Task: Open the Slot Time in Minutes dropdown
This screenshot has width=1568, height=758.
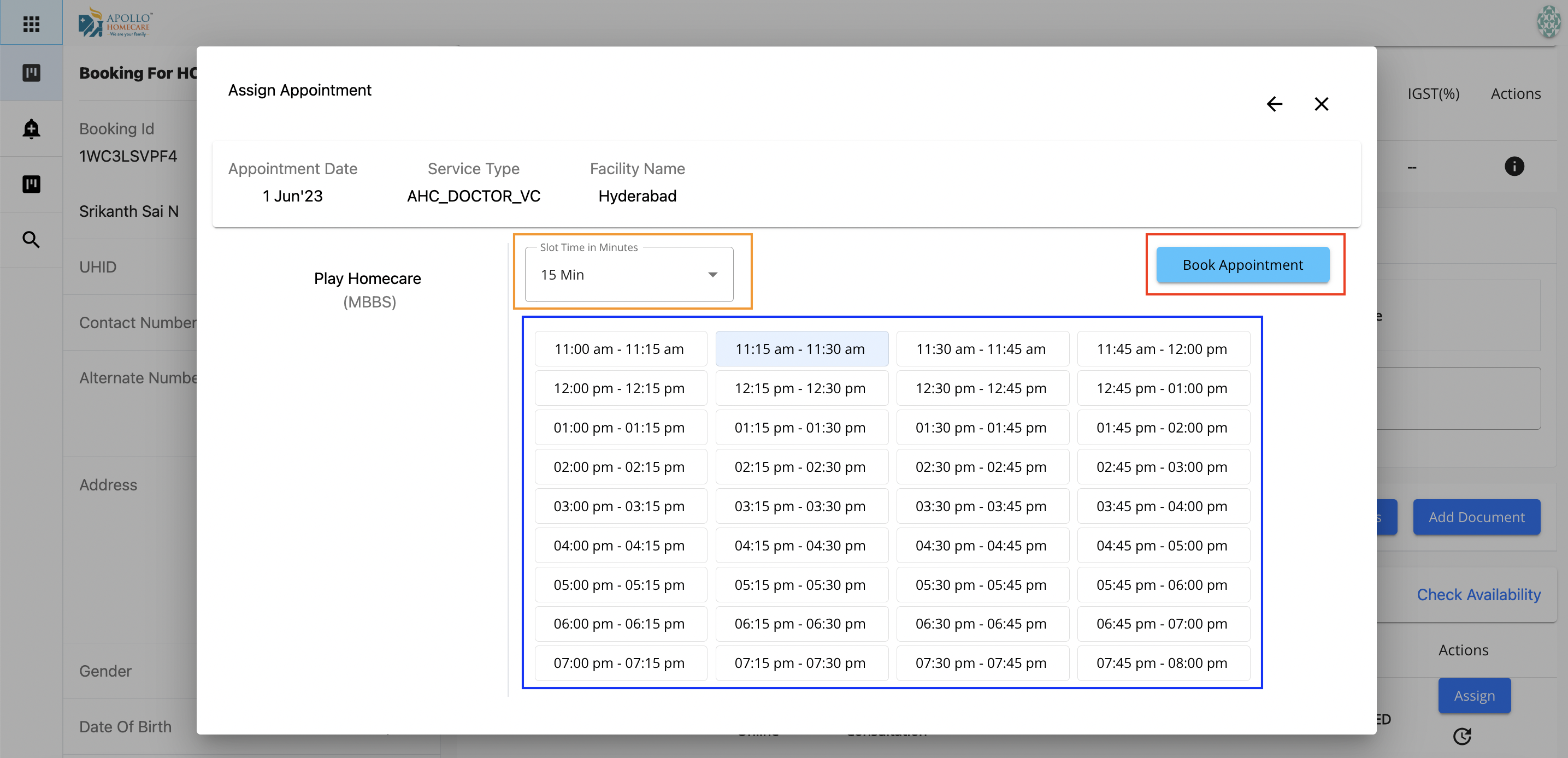Action: [628, 274]
